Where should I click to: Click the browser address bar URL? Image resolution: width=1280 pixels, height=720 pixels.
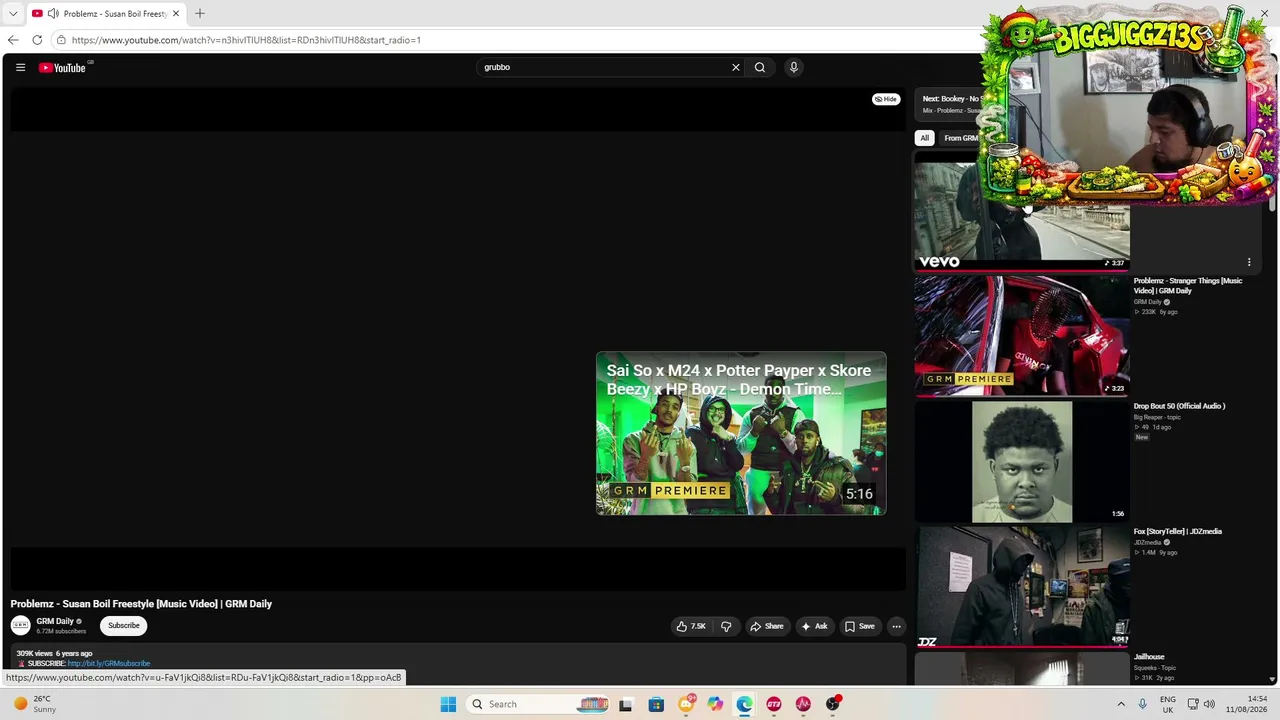click(x=246, y=40)
